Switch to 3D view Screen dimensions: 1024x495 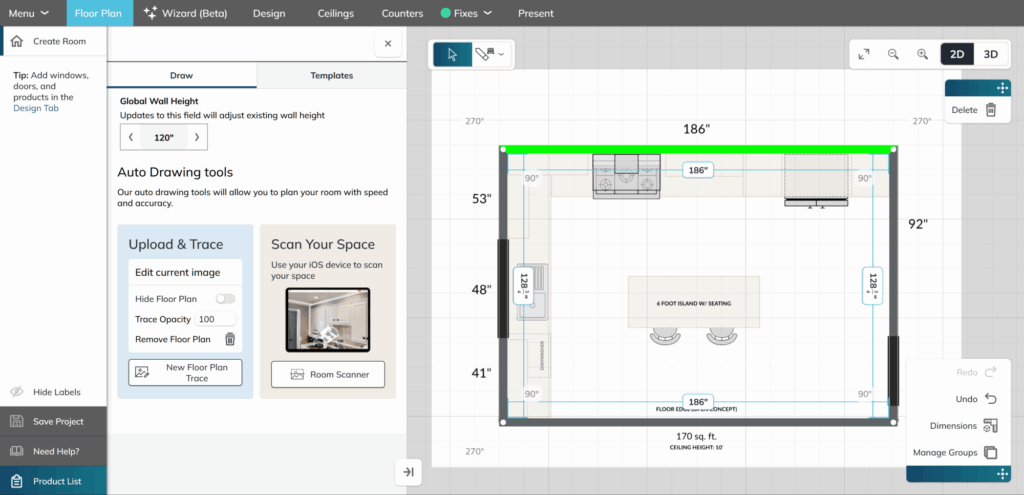click(x=991, y=54)
